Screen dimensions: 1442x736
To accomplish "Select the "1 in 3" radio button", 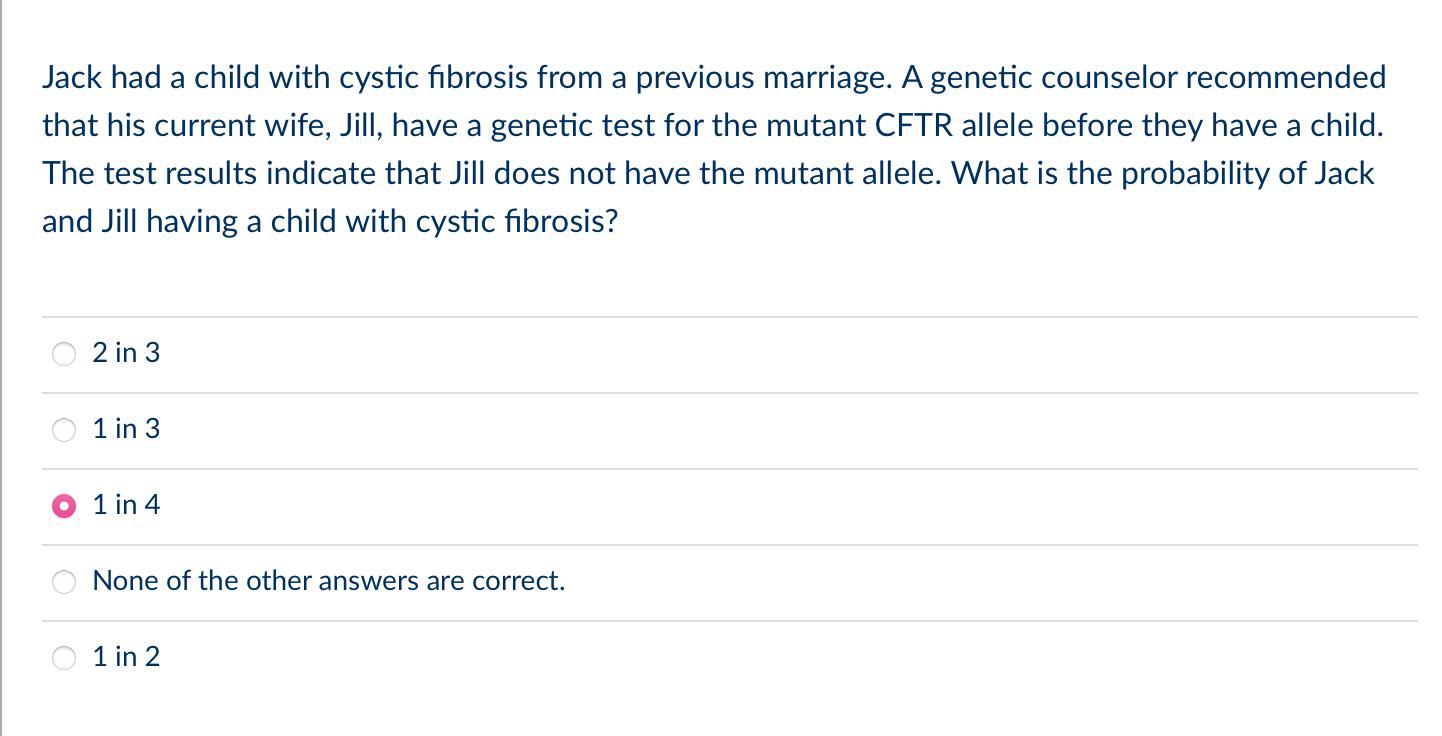I will [64, 430].
